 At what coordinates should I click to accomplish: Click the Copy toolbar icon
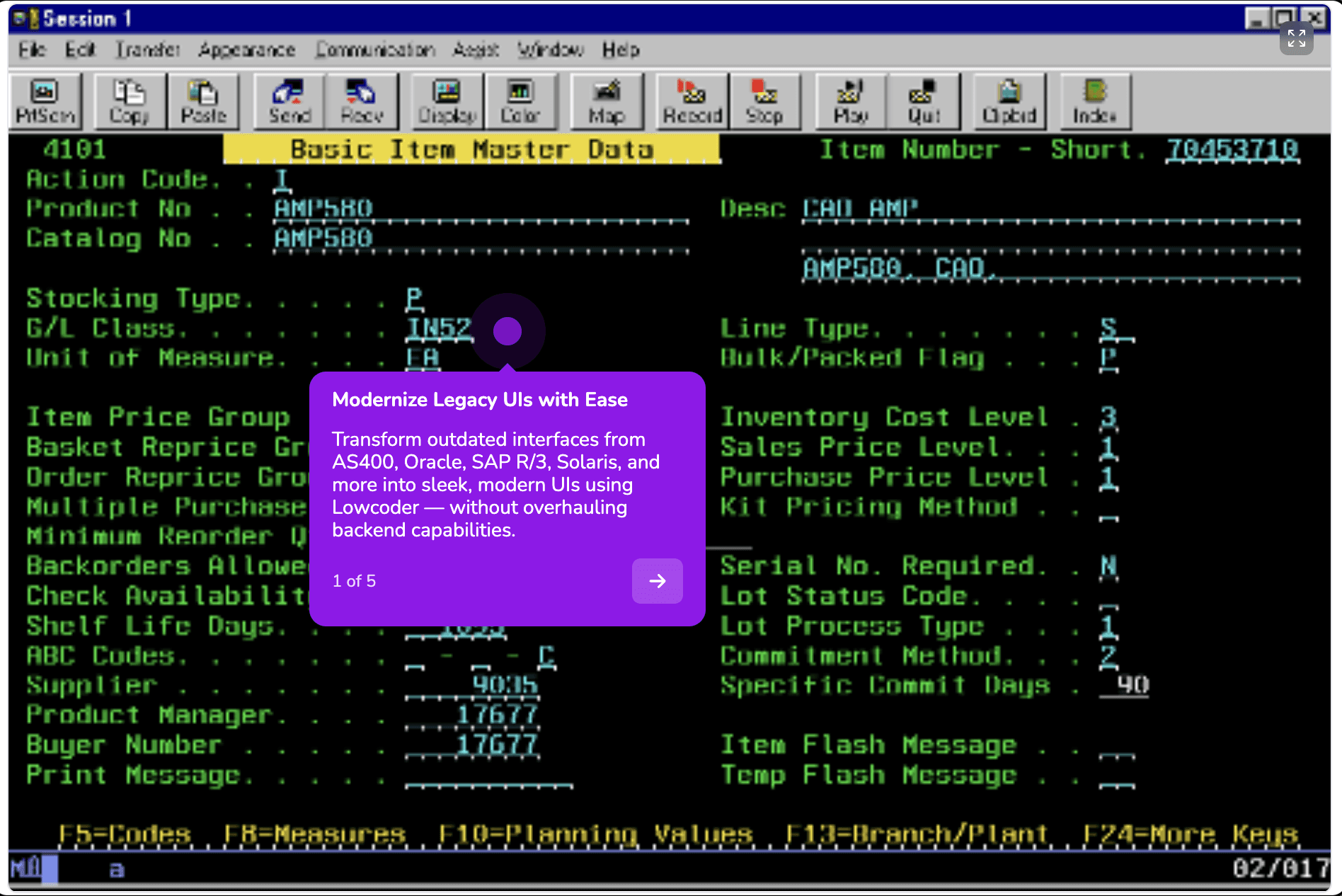pos(129,102)
